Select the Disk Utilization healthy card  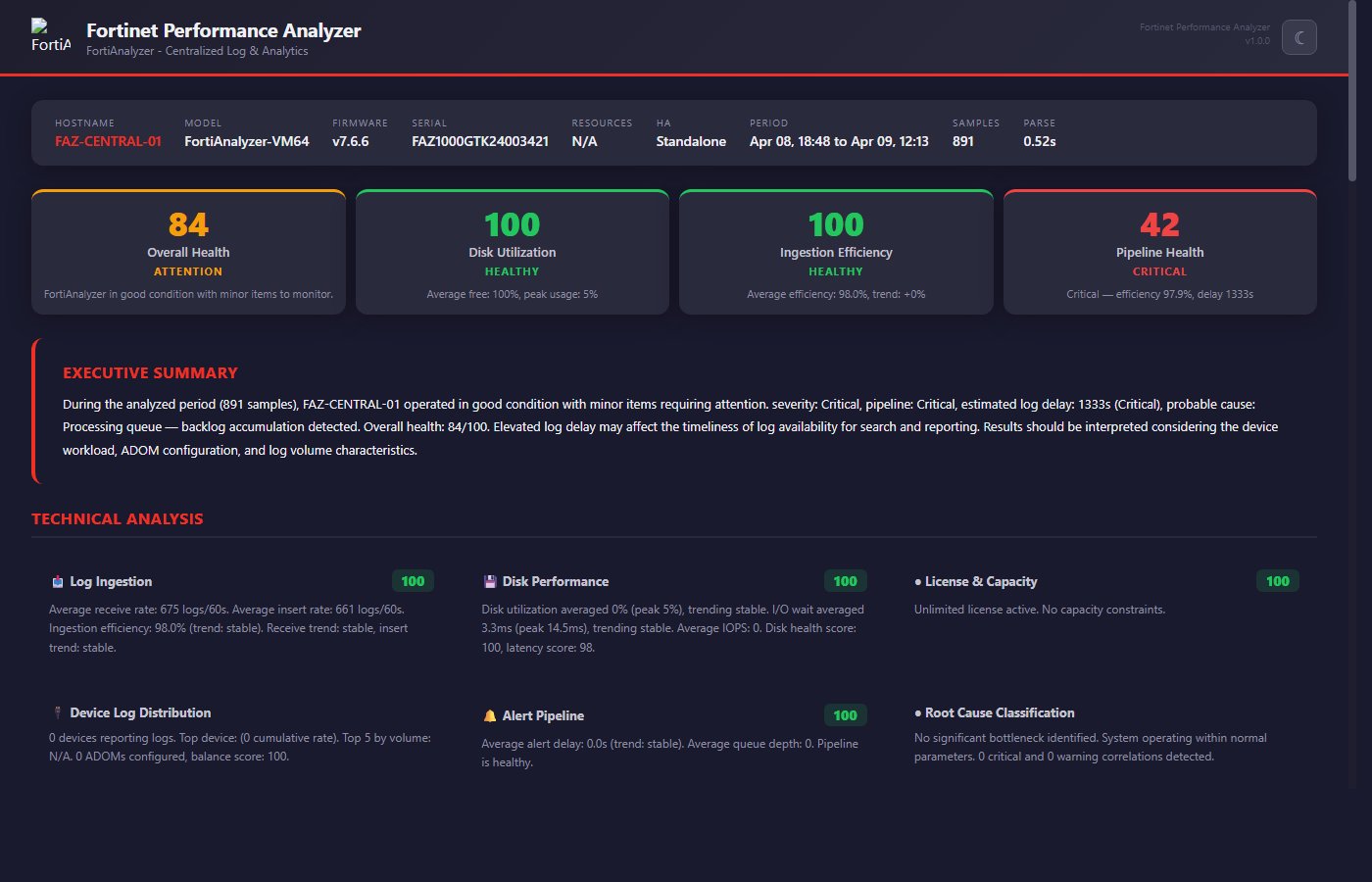(512, 251)
